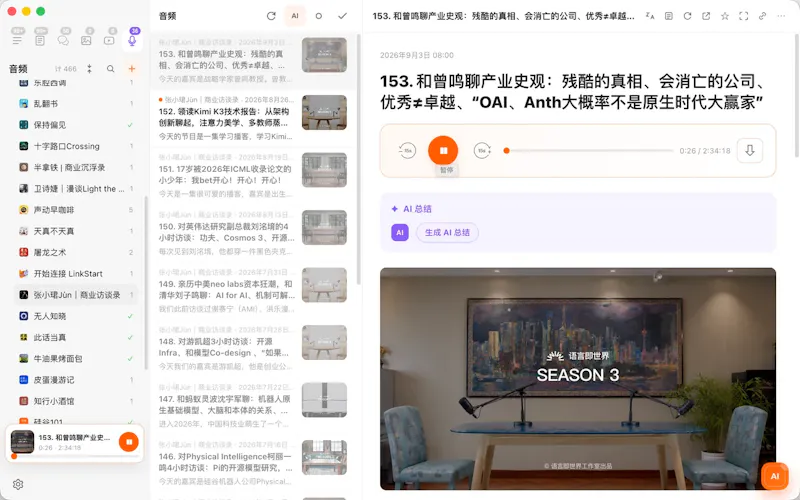Toggle unread-only circle filter
This screenshot has height=500, width=800.
tap(319, 16)
